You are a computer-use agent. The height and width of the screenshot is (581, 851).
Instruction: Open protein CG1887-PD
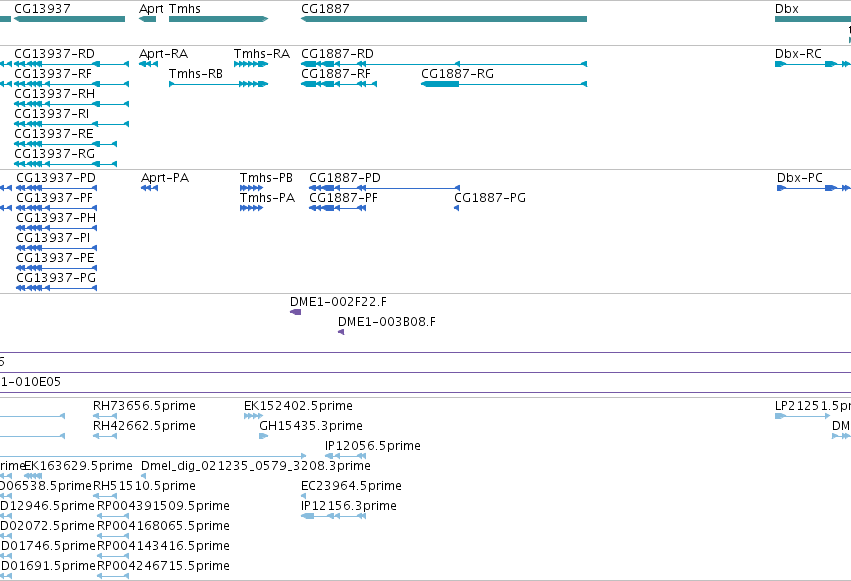[x=345, y=178]
